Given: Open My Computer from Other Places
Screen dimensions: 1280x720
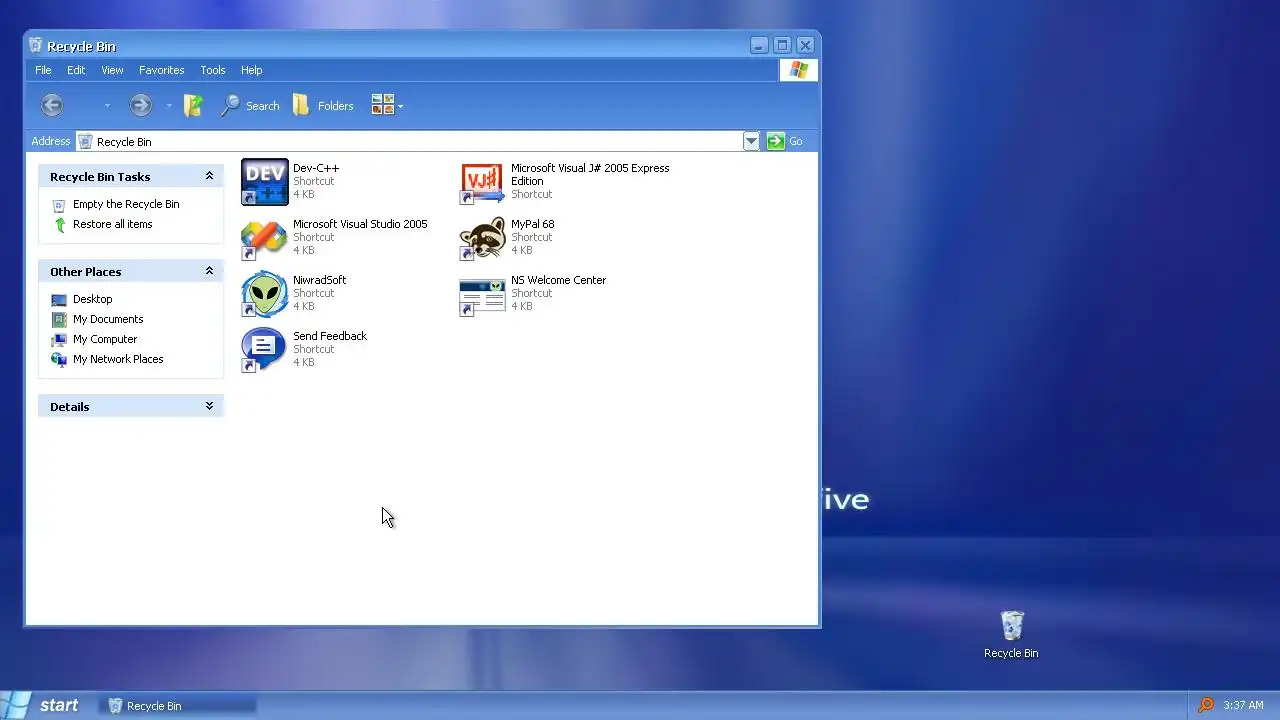Looking at the screenshot, I should pyautogui.click(x=105, y=339).
